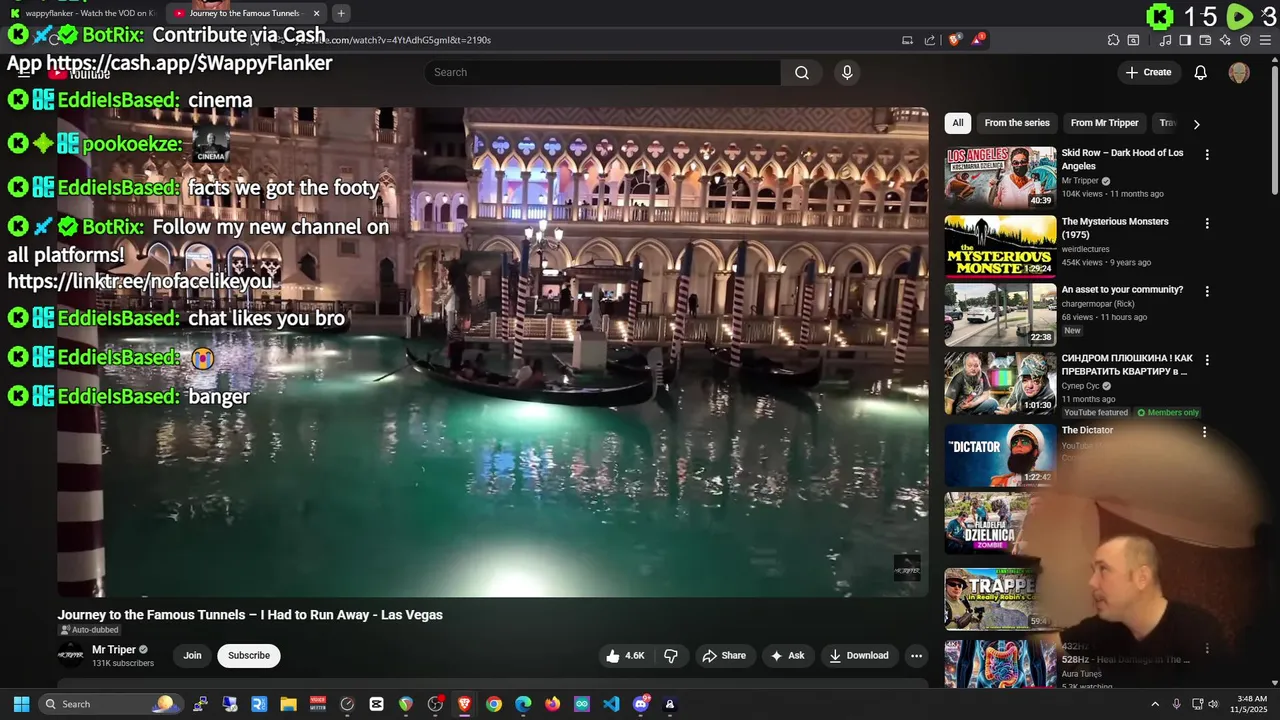This screenshot has height=720, width=1280.
Task: Open Windows Start menu
Action: [21, 704]
